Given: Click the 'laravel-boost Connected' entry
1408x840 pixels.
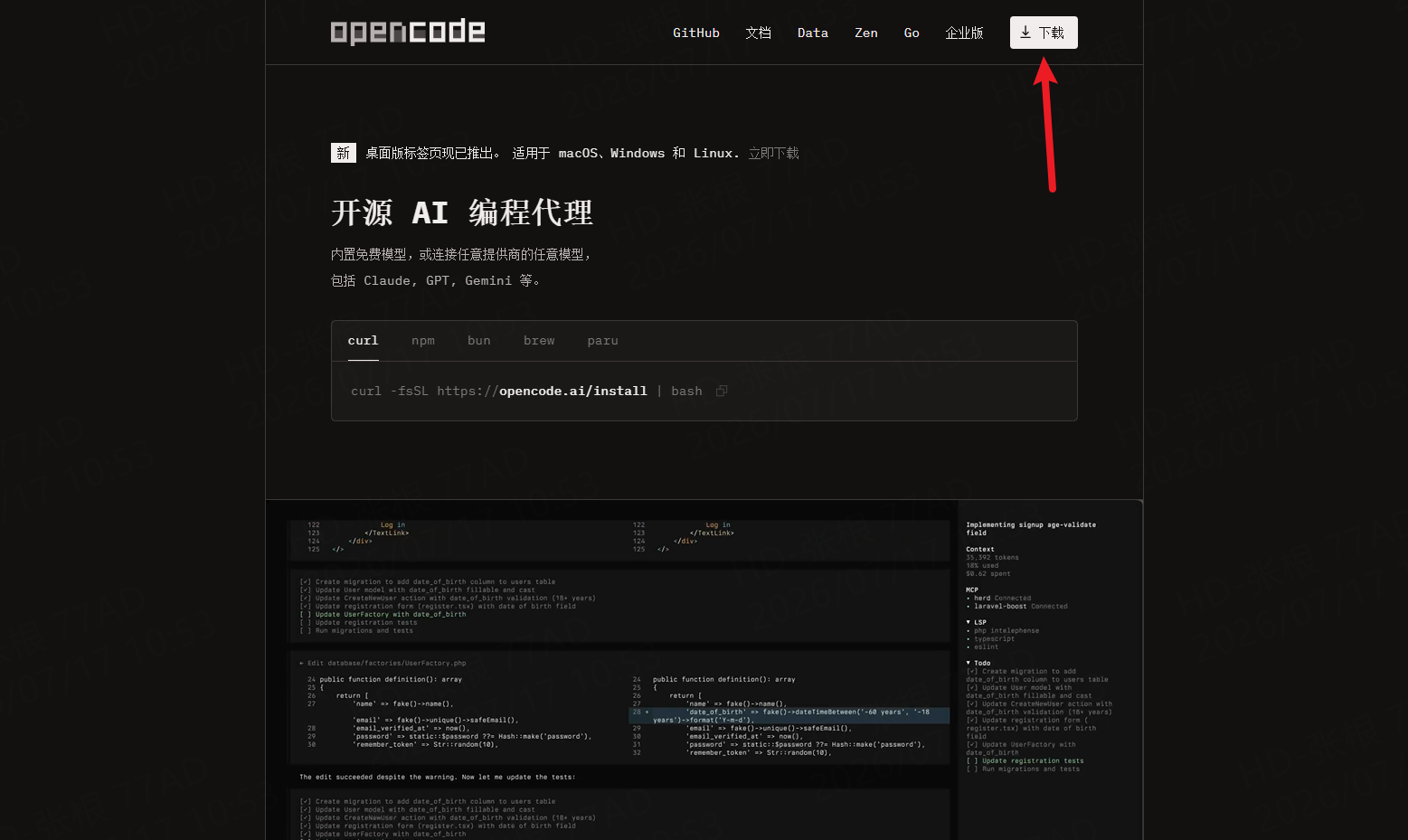Looking at the screenshot, I should tap(1019, 607).
